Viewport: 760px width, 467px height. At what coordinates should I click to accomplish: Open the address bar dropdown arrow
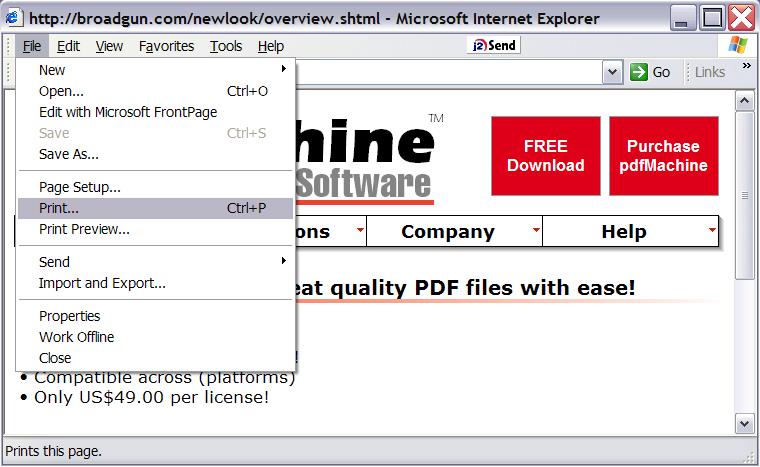pos(613,72)
